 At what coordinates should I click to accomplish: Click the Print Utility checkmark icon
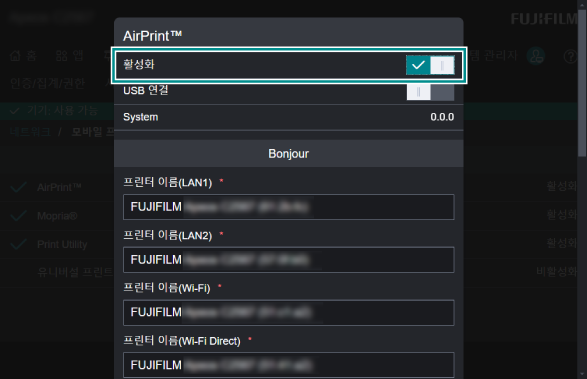18,244
